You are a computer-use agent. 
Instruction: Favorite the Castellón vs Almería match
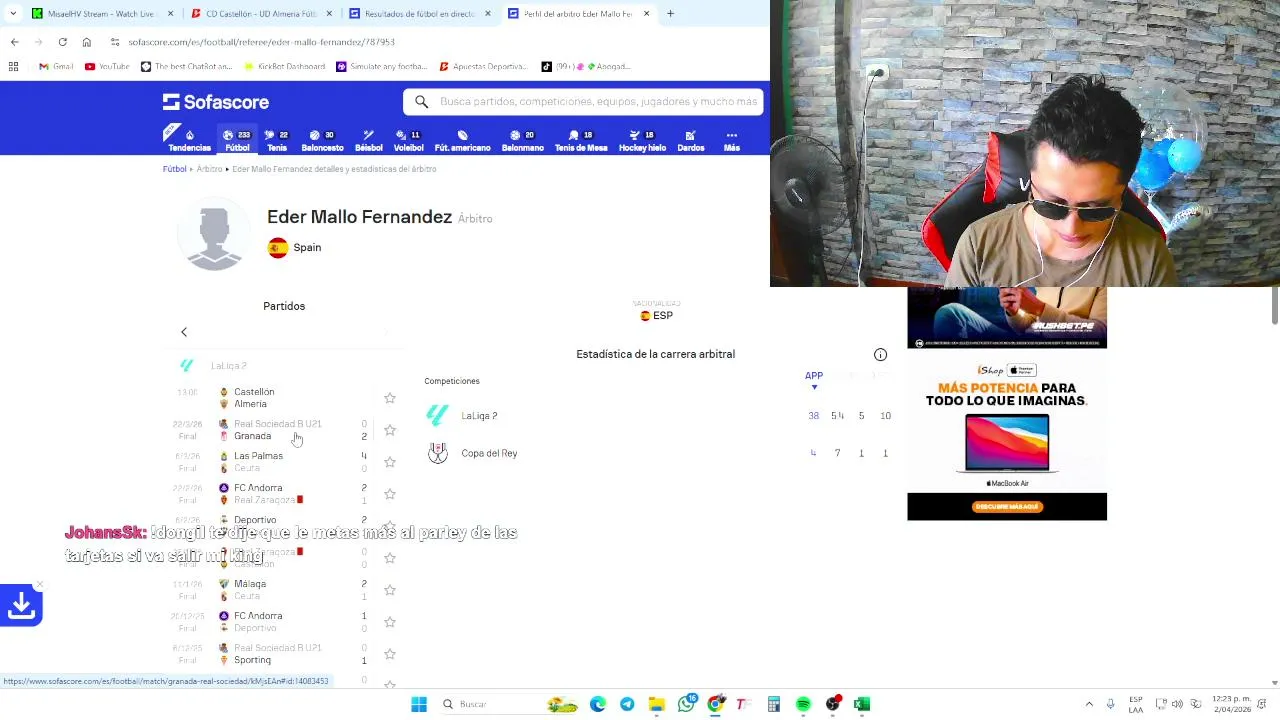tap(390, 398)
